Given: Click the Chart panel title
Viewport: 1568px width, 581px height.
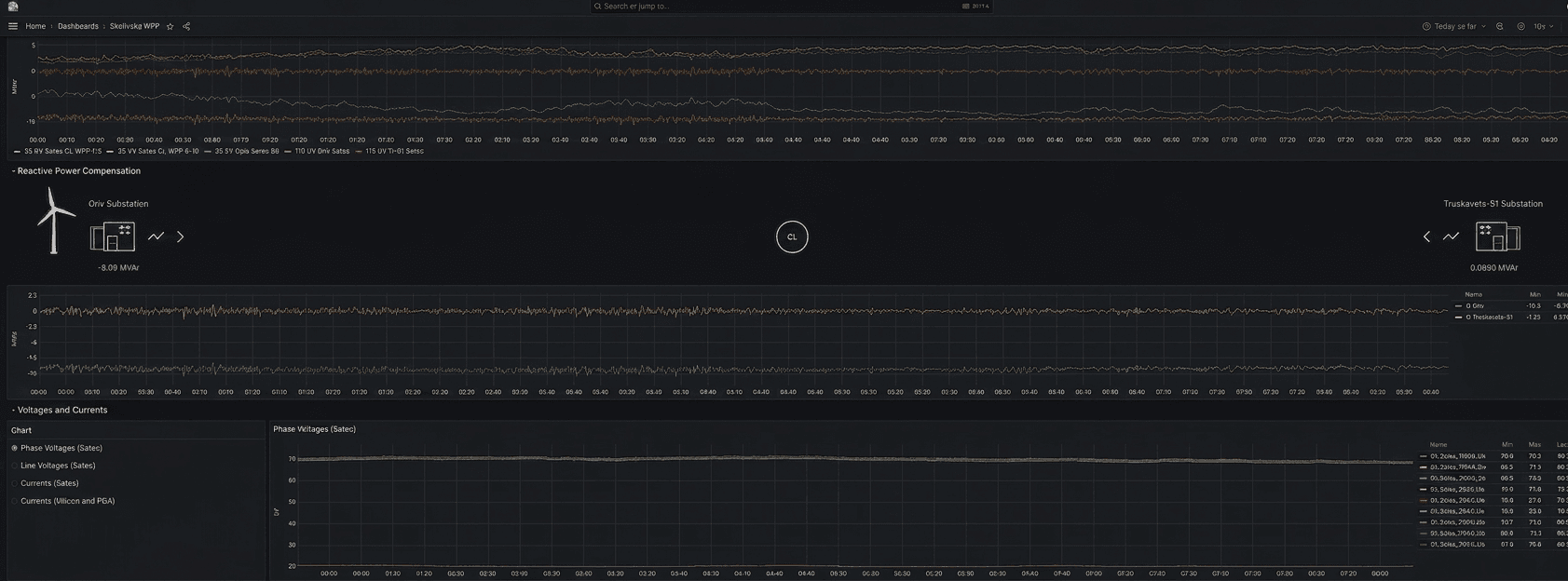Looking at the screenshot, I should (21, 430).
